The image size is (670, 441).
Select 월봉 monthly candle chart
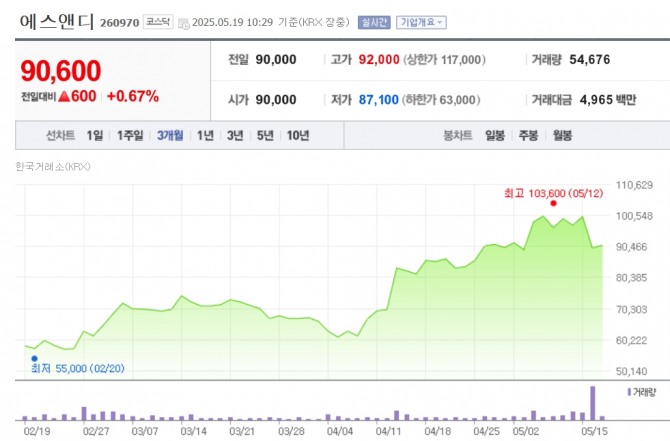[561, 135]
